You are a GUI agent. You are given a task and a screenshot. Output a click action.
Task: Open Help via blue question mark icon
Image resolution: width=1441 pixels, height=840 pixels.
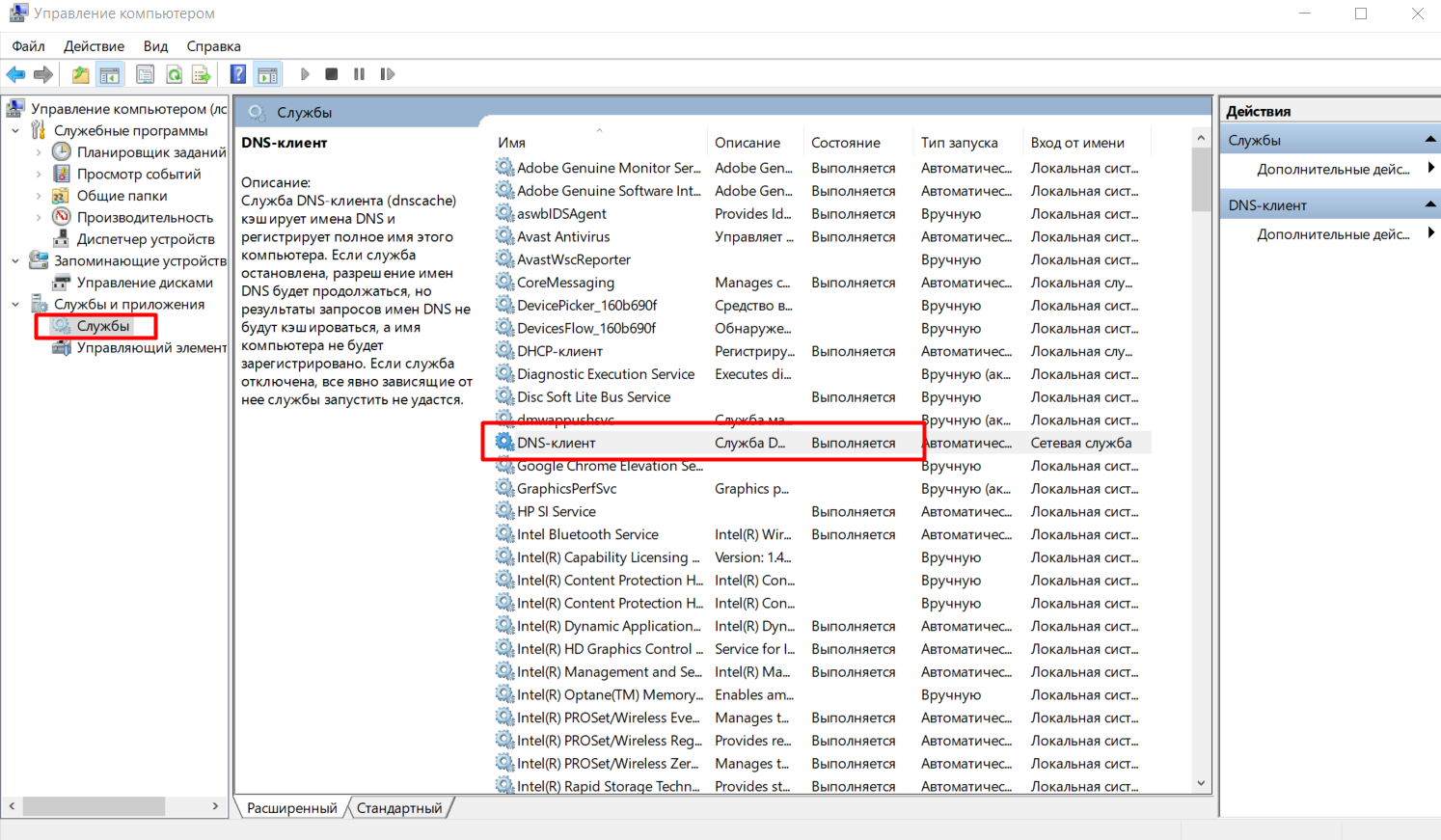click(x=238, y=74)
